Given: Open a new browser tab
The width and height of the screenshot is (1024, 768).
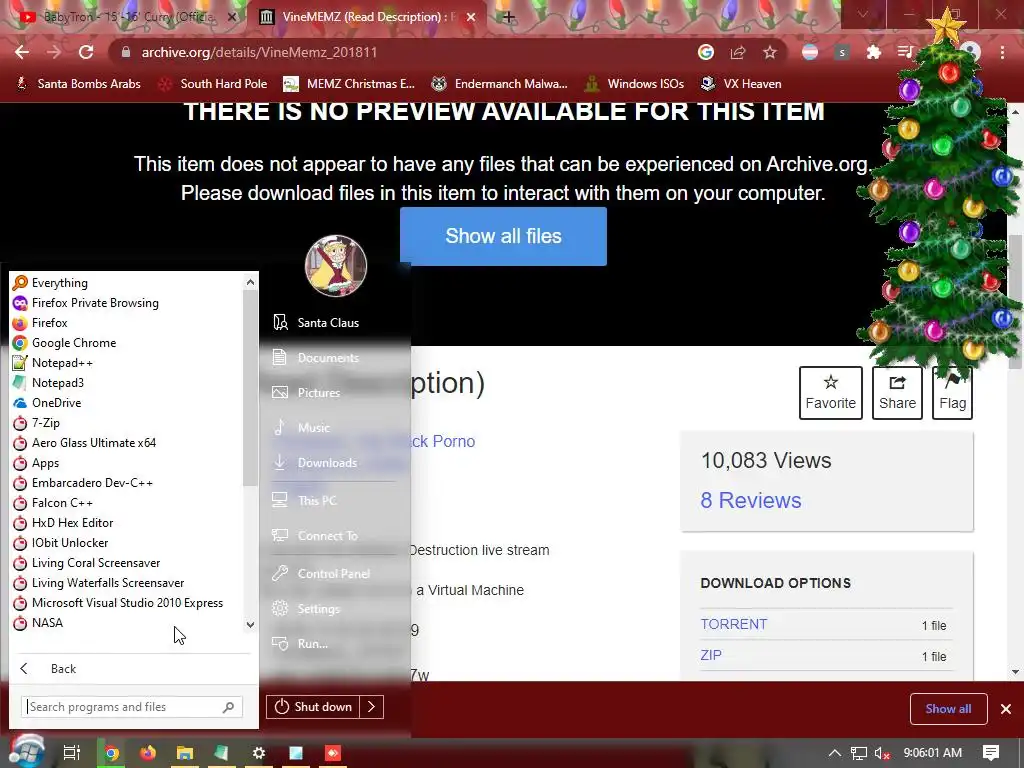Looking at the screenshot, I should 509,17.
